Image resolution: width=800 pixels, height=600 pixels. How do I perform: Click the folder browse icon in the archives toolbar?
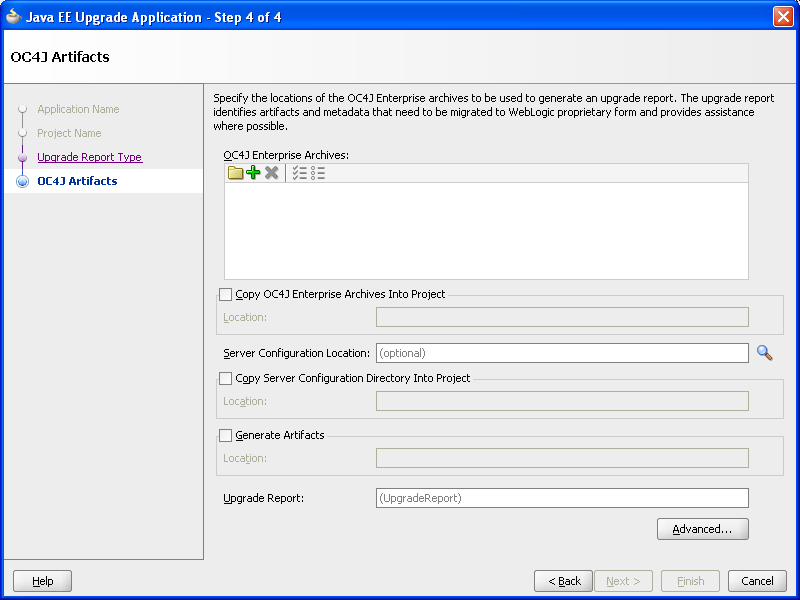click(x=235, y=173)
